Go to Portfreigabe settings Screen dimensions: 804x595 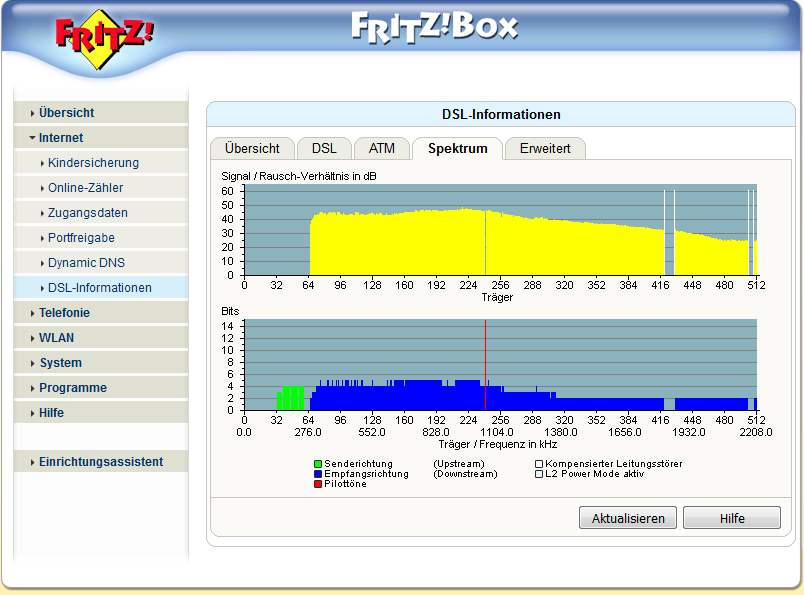(81, 238)
